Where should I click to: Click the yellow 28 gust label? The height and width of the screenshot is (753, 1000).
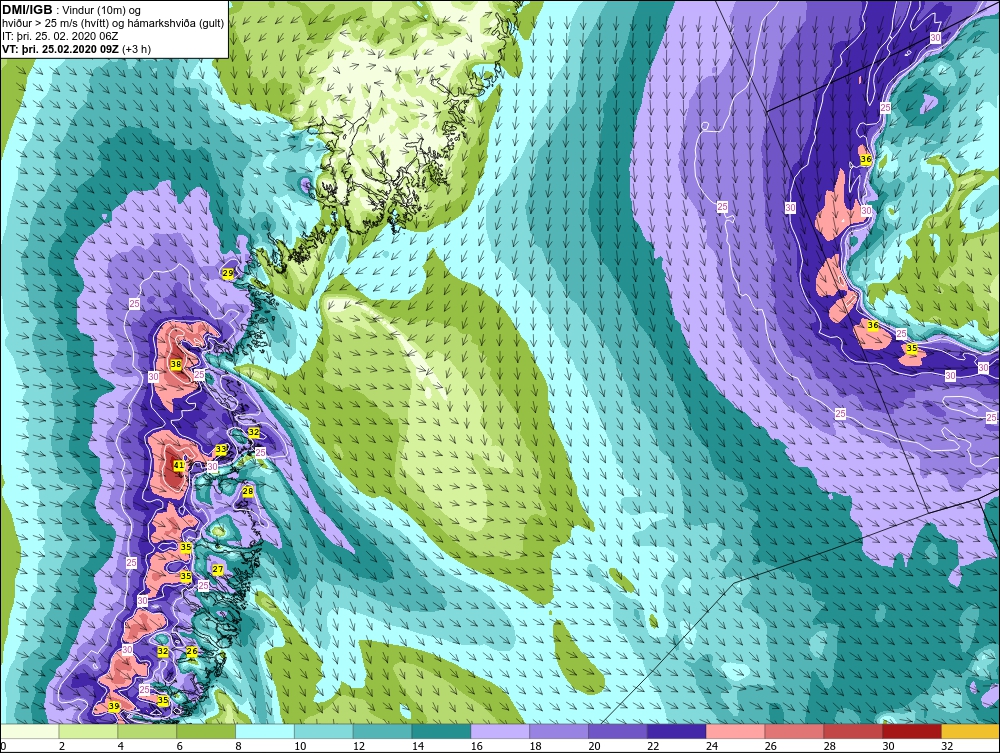click(x=248, y=491)
